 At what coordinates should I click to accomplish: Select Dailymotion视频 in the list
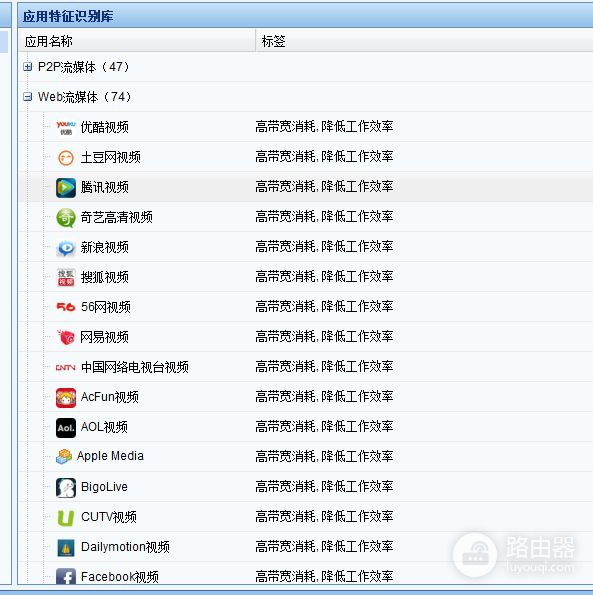click(x=125, y=547)
